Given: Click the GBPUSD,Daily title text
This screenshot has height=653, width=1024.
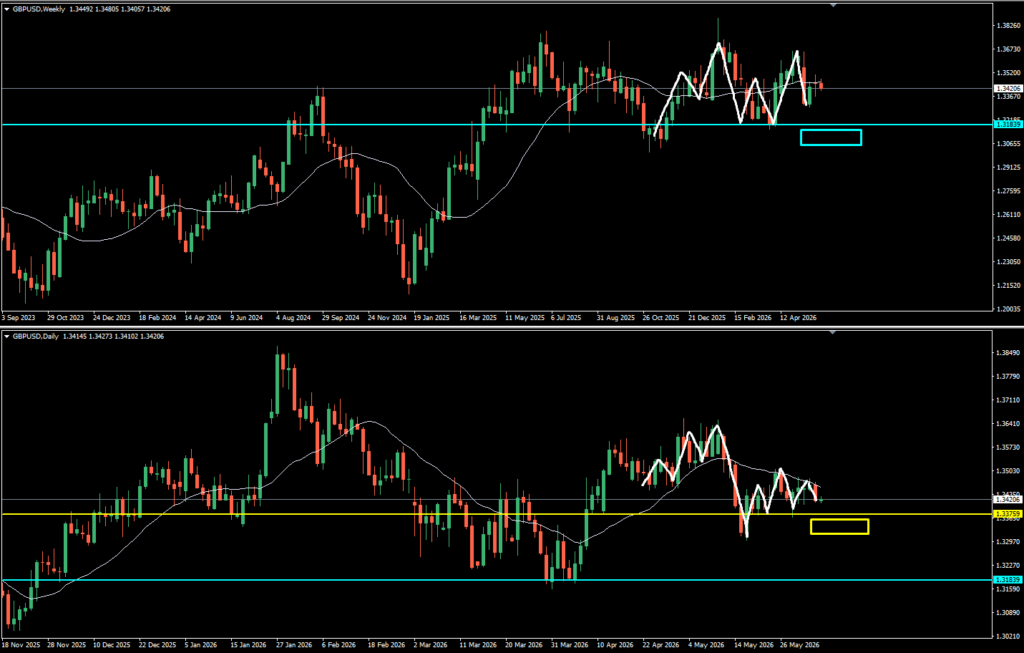Looking at the screenshot, I should (35, 336).
